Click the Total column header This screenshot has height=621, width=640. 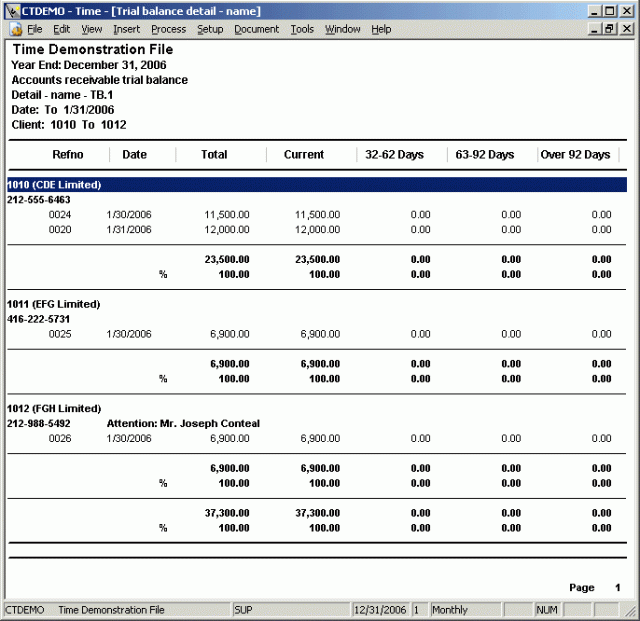tap(214, 155)
